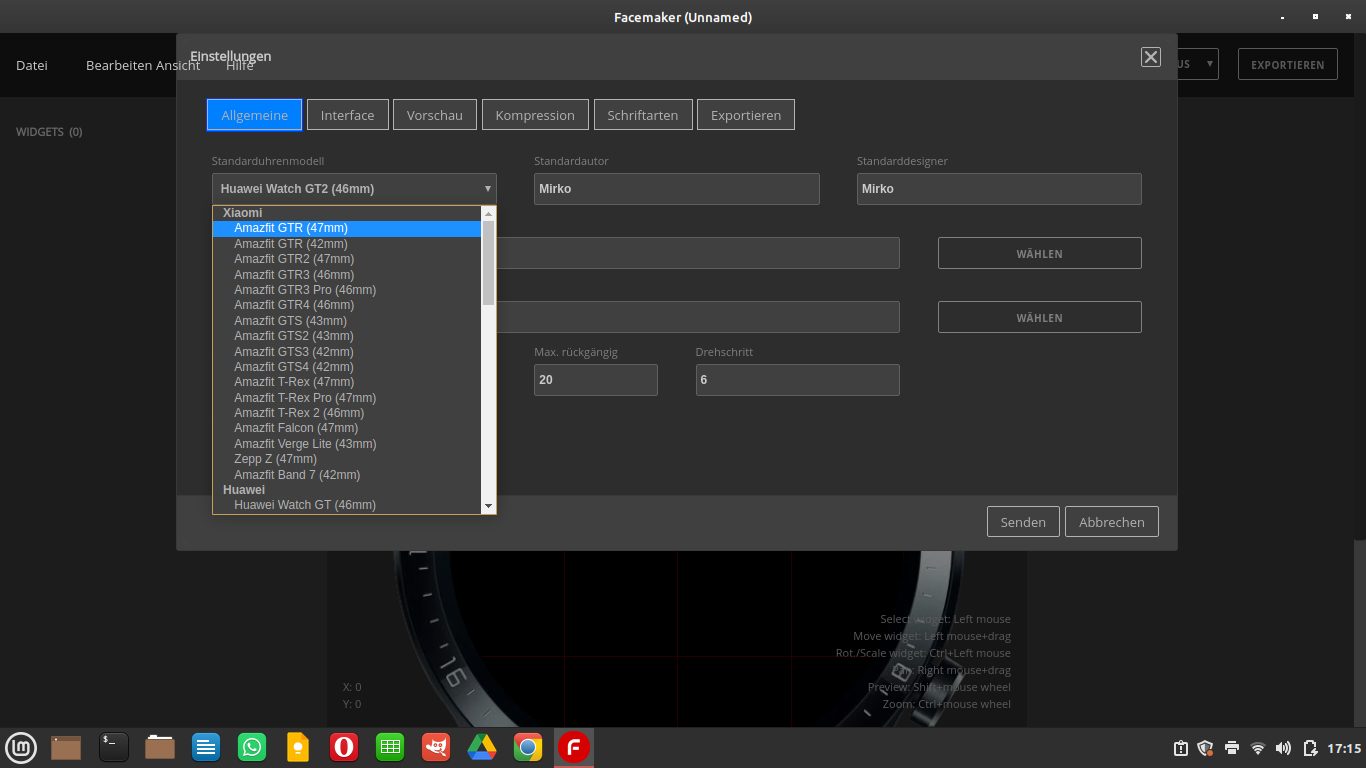Click the volume icon in system tray

pyautogui.click(x=1283, y=748)
